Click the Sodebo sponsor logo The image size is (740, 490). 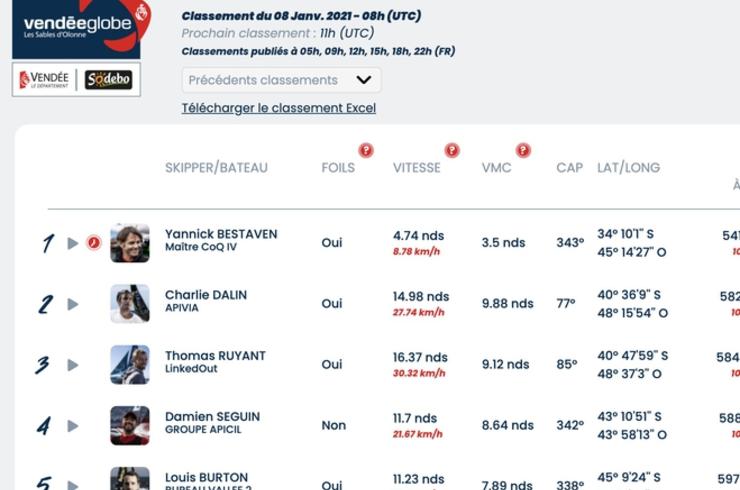108,79
